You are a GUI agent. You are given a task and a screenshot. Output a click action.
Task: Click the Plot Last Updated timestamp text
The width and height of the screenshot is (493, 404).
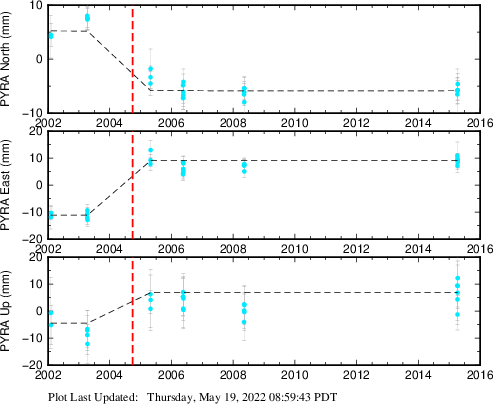point(193,397)
